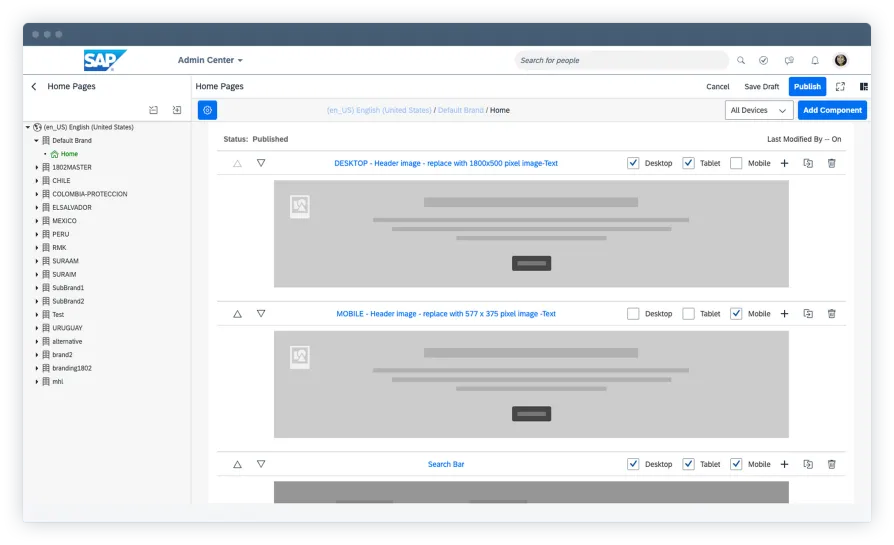Click the blue settings gear icon

click(x=207, y=111)
